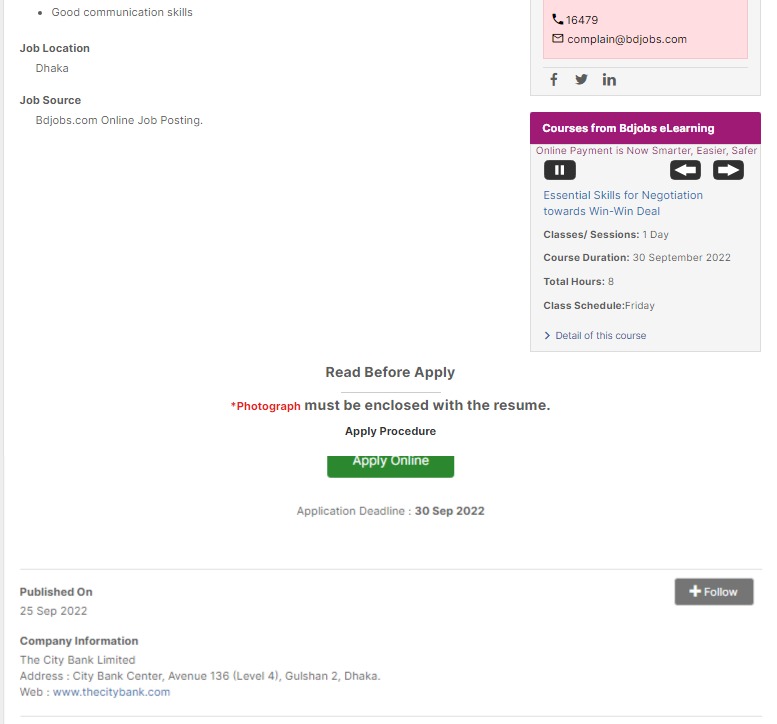Click the Apply Procedure label

click(x=390, y=431)
